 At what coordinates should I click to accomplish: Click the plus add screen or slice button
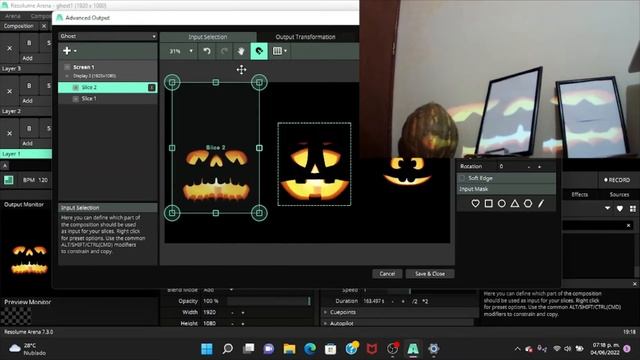(x=69, y=51)
